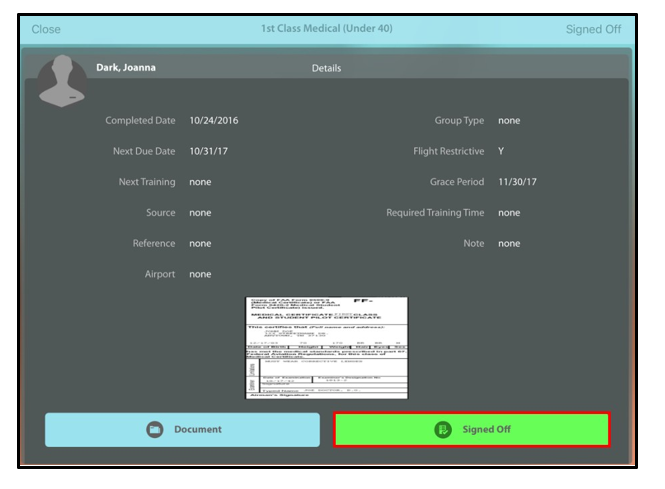Screen dimensions: 665x489
Task: Open the medical certificate thumbnail image
Action: (x=326, y=347)
